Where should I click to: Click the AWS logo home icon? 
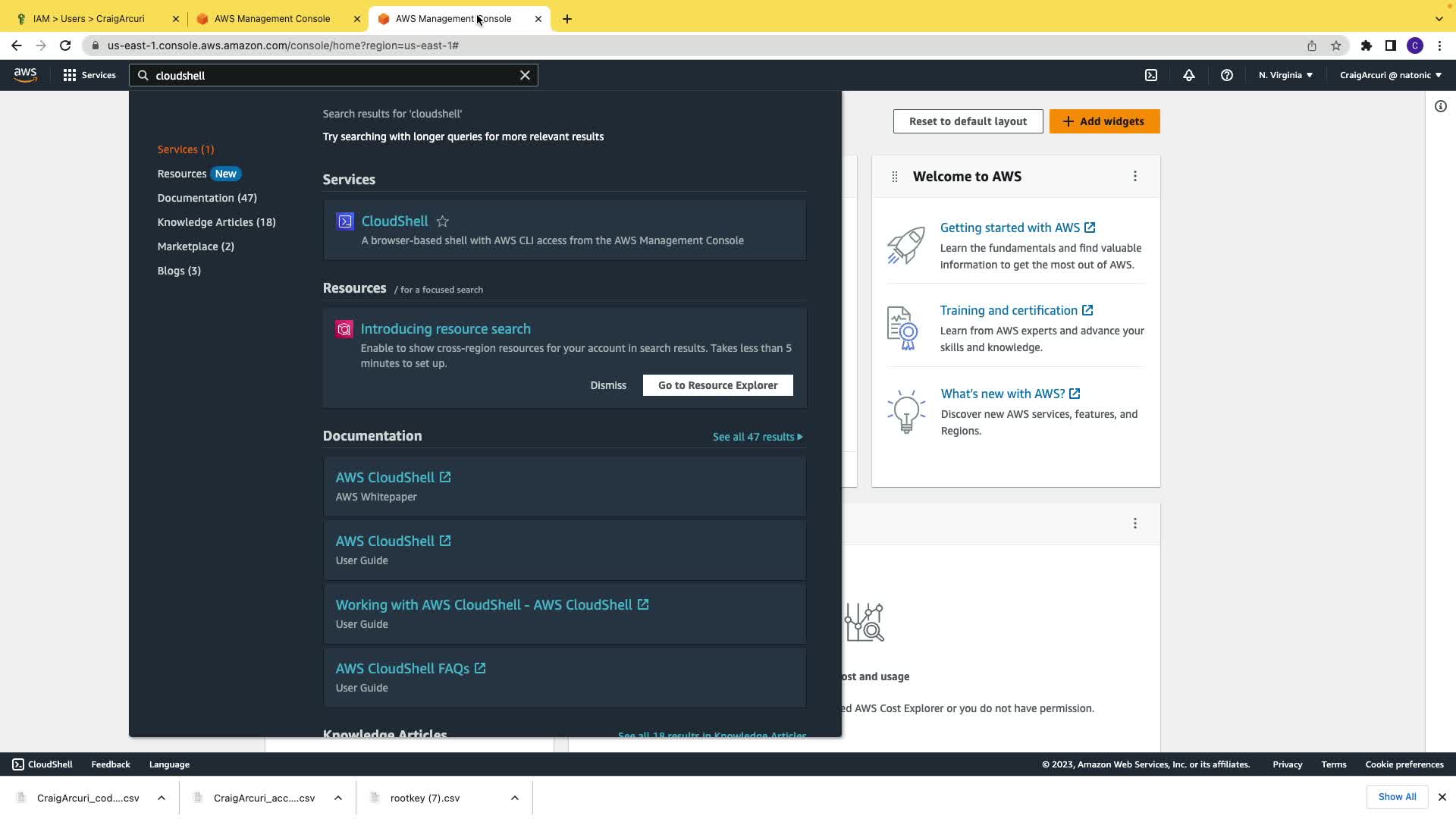click(x=25, y=74)
